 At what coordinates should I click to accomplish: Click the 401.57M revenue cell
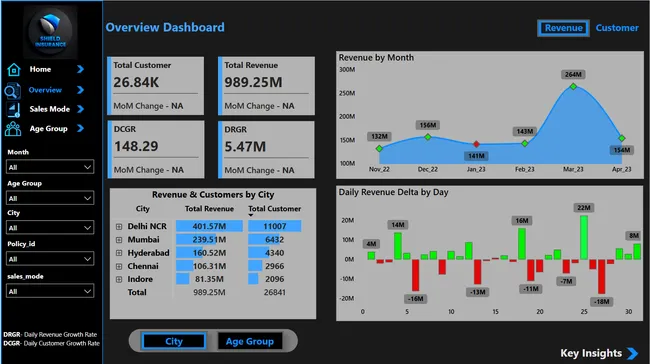[209, 226]
